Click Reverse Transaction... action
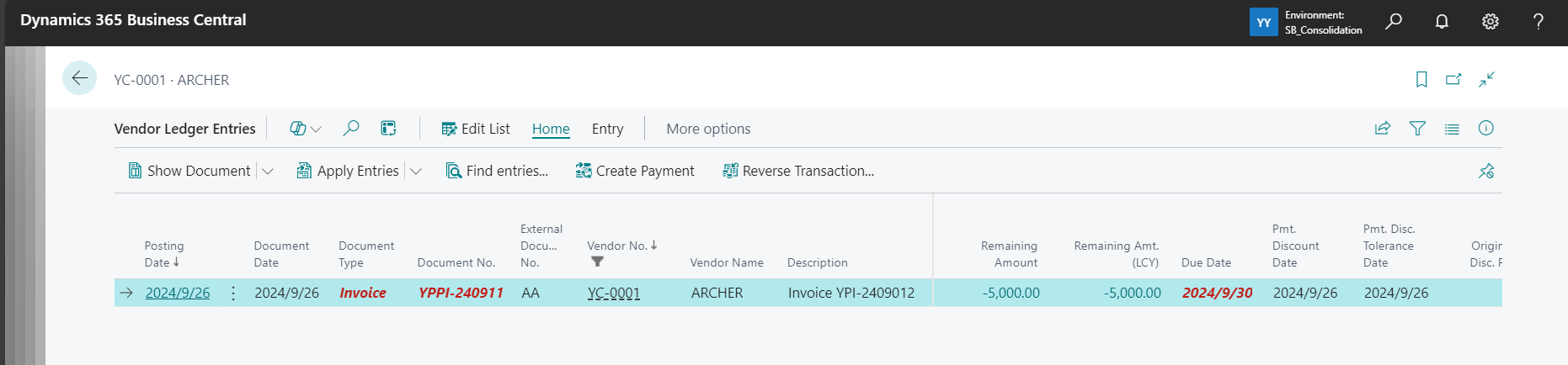The image size is (1568, 365). coord(798,171)
